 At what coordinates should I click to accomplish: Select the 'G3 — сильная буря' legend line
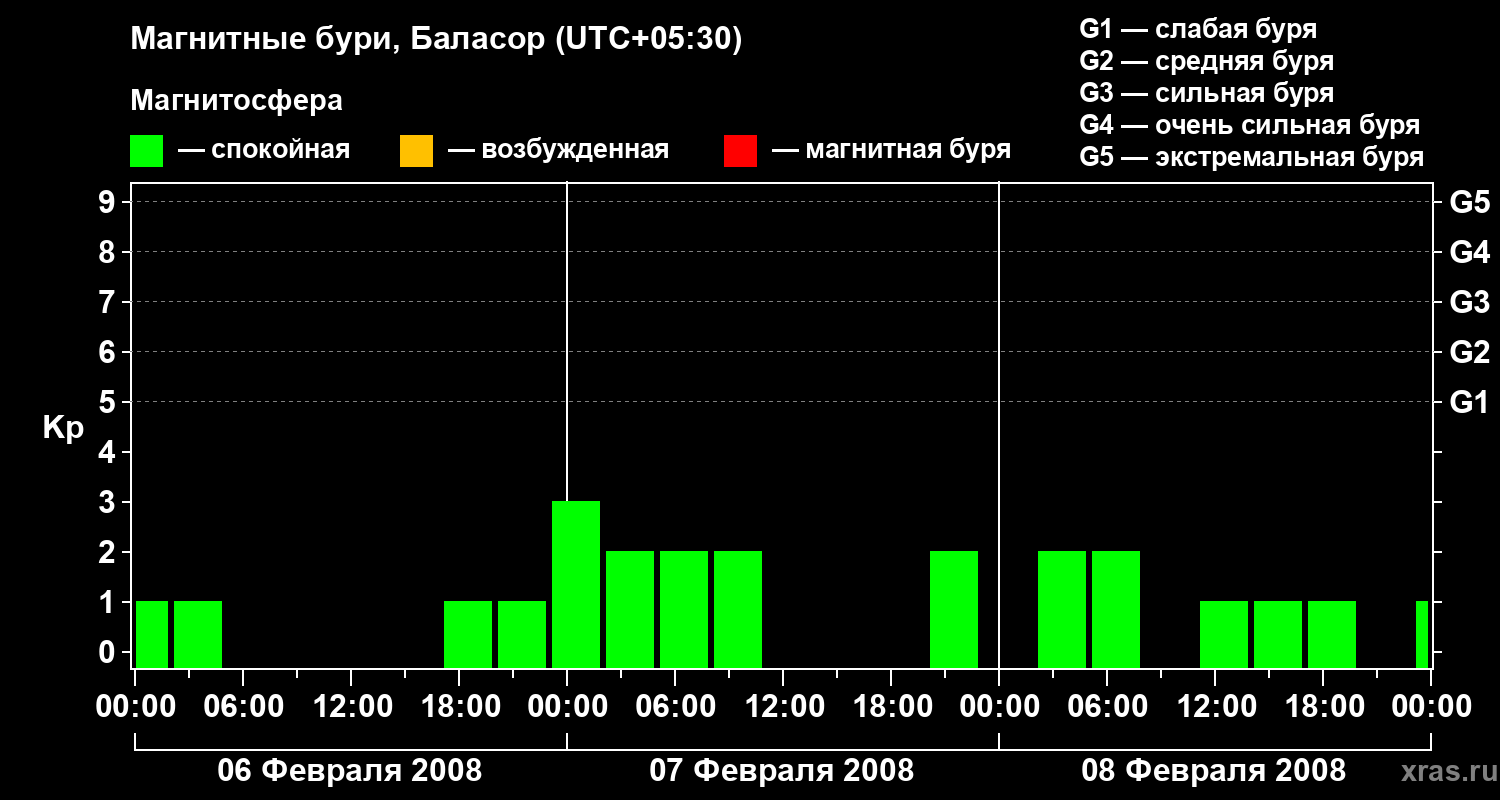(x=1207, y=93)
